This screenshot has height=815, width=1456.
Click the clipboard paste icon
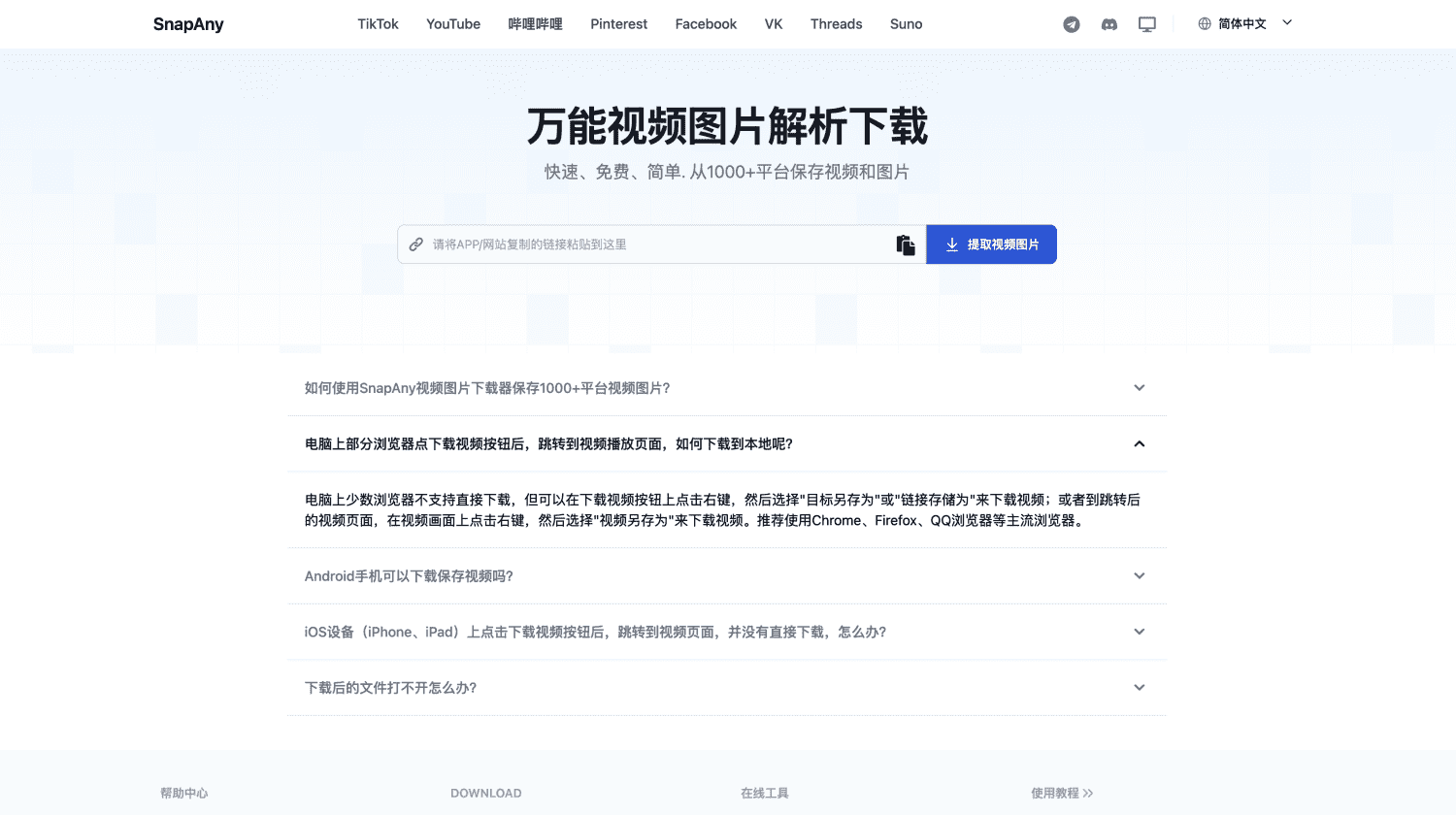[x=906, y=244]
